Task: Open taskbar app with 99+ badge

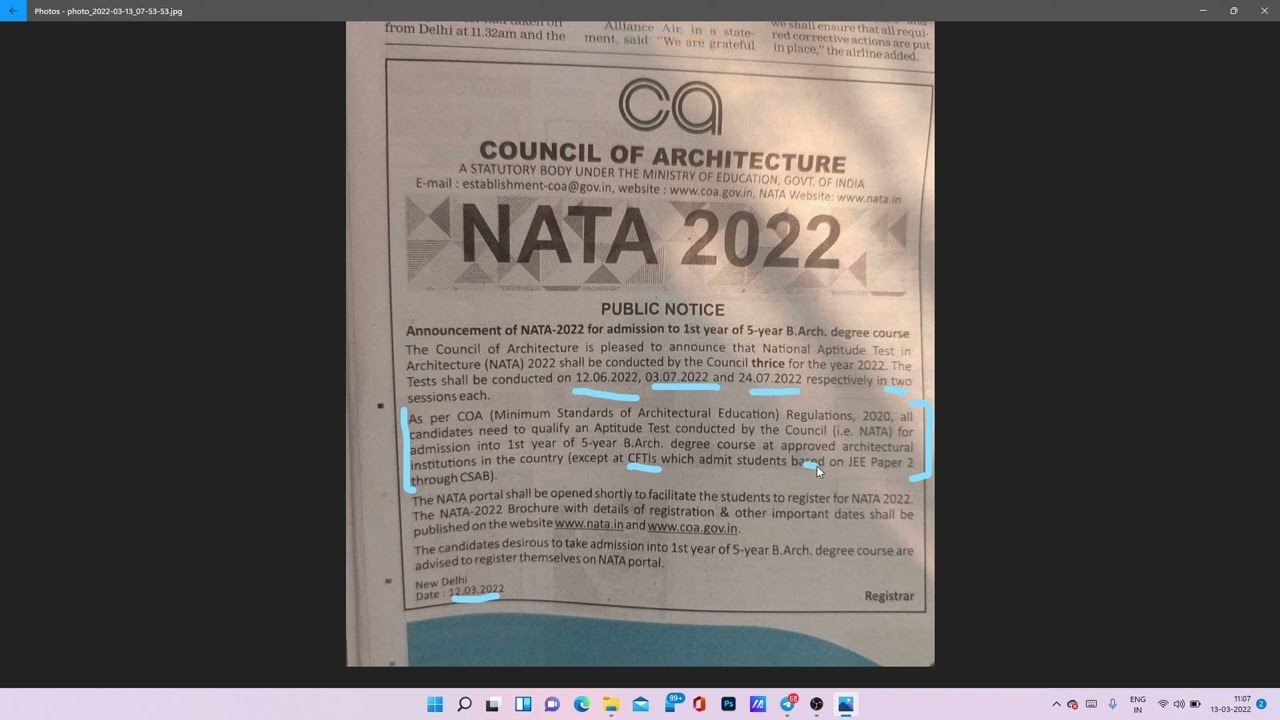Action: pyautogui.click(x=671, y=703)
